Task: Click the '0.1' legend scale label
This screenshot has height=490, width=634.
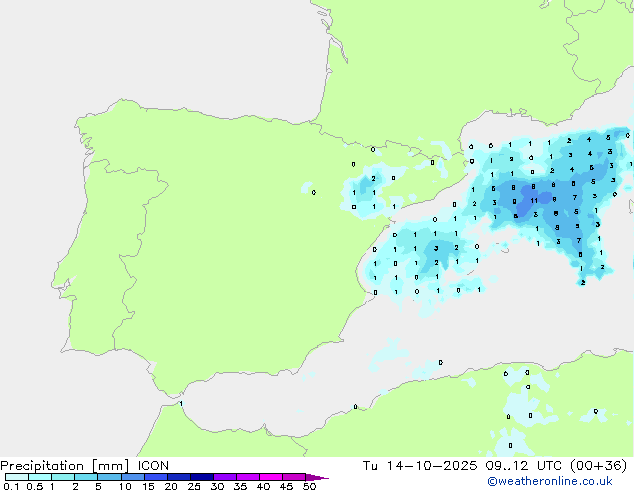Action: pyautogui.click(x=11, y=486)
